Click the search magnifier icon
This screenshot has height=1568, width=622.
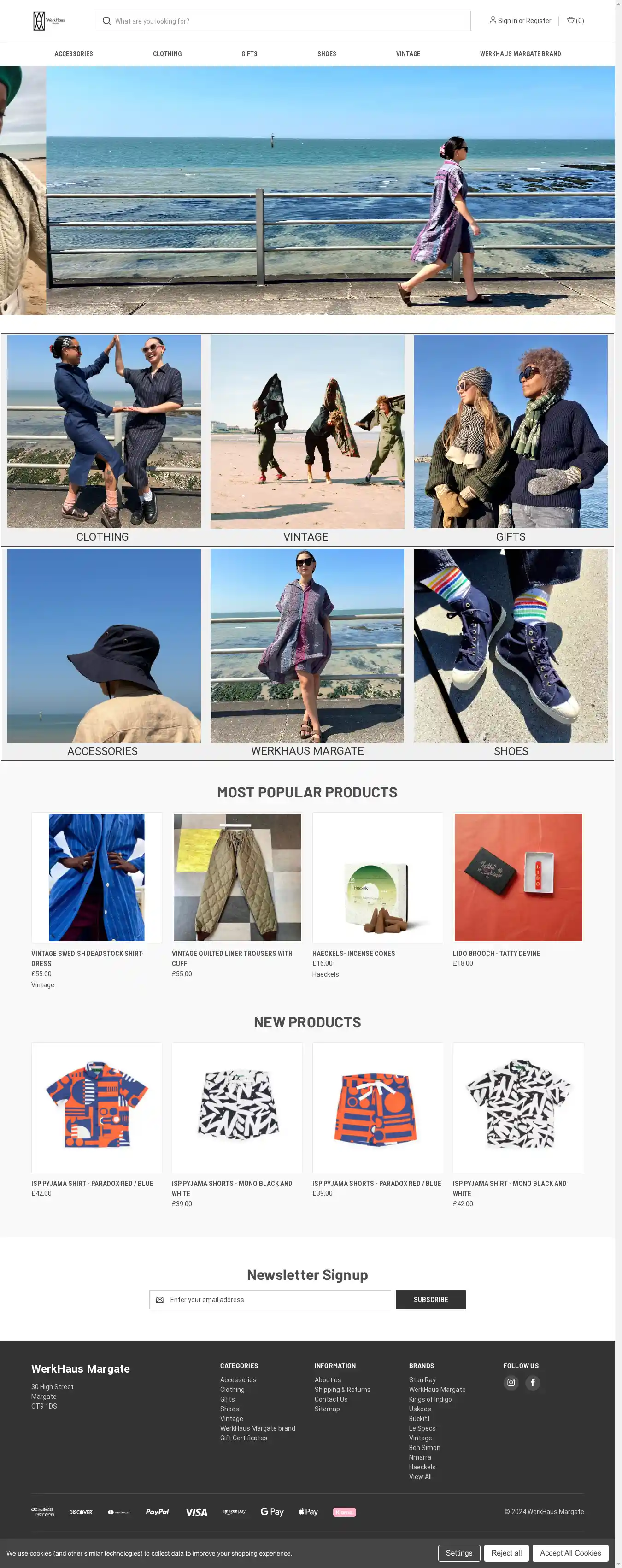click(107, 21)
